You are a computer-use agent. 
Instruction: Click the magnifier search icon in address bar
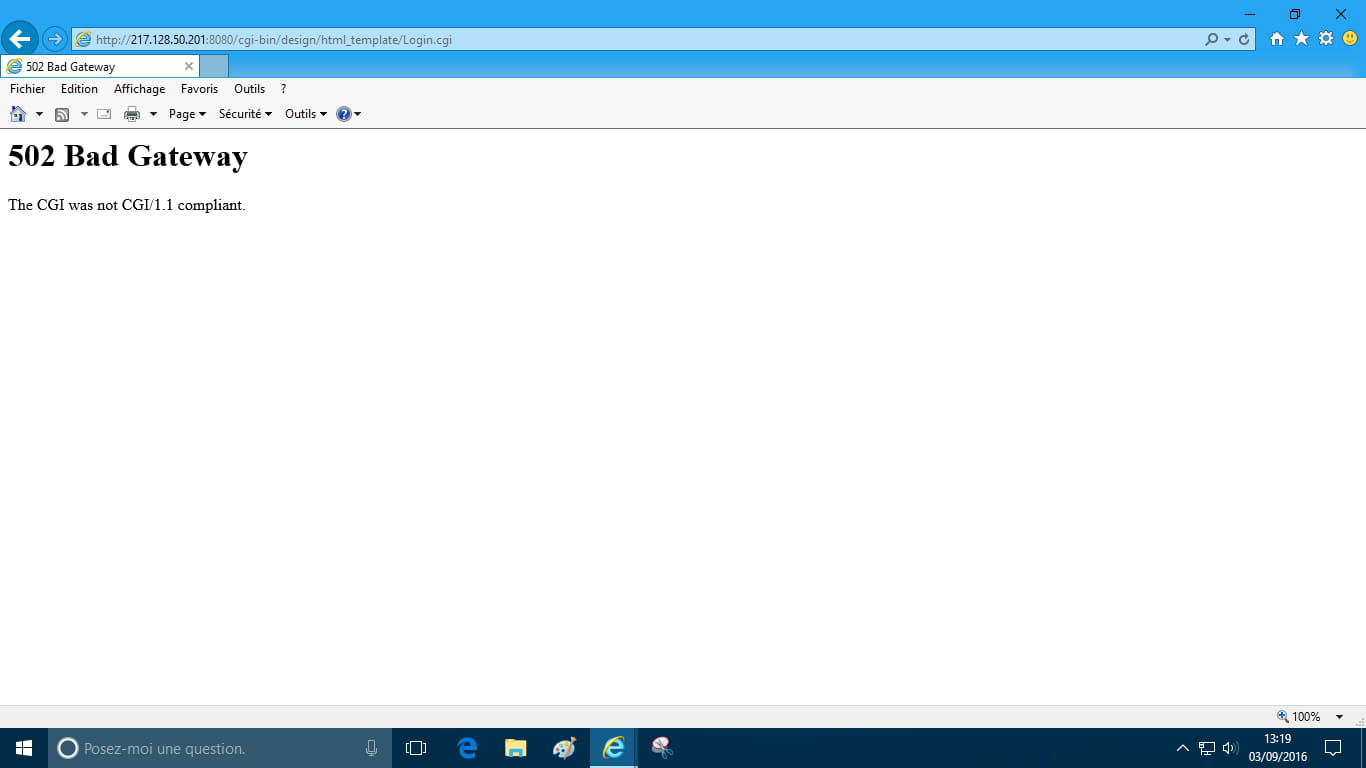click(1212, 40)
